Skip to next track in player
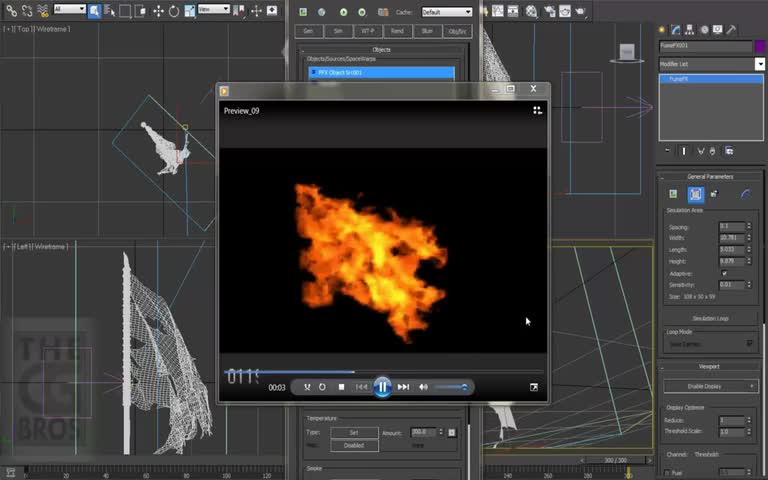Viewport: 768px width, 480px height. [403, 387]
